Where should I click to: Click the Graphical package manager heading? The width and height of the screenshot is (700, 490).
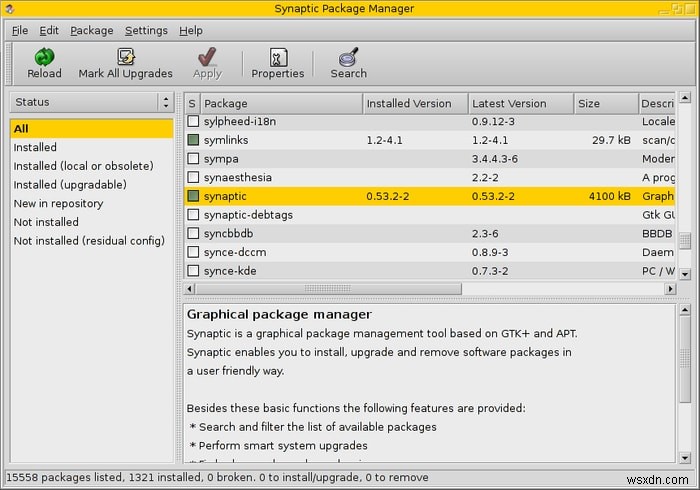(279, 315)
